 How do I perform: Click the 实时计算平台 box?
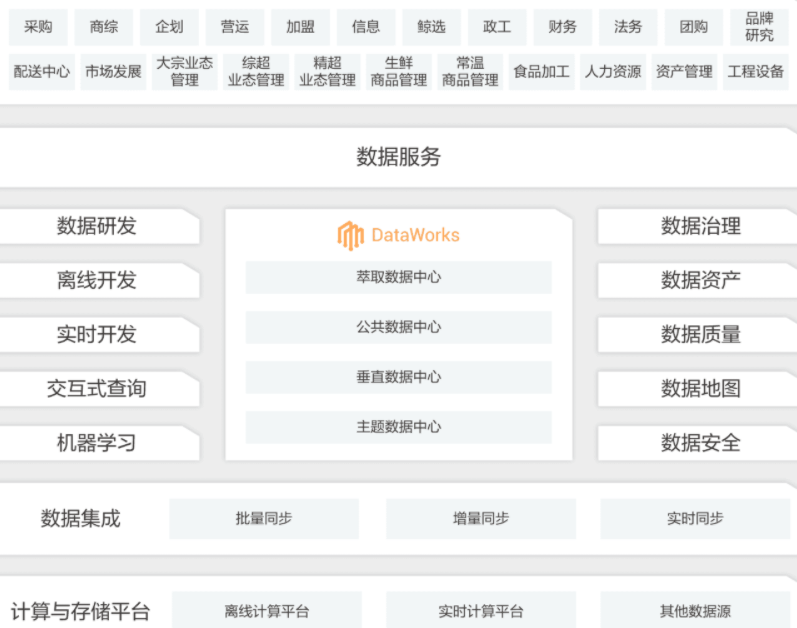pos(481,611)
